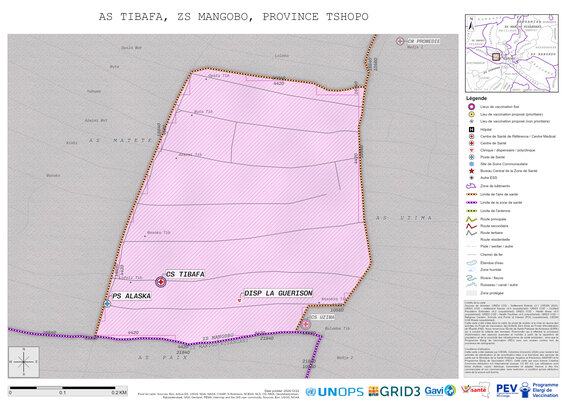Click the santé ministry logo
Image resolution: width=566 pixels, height=400 pixels.
(475, 390)
